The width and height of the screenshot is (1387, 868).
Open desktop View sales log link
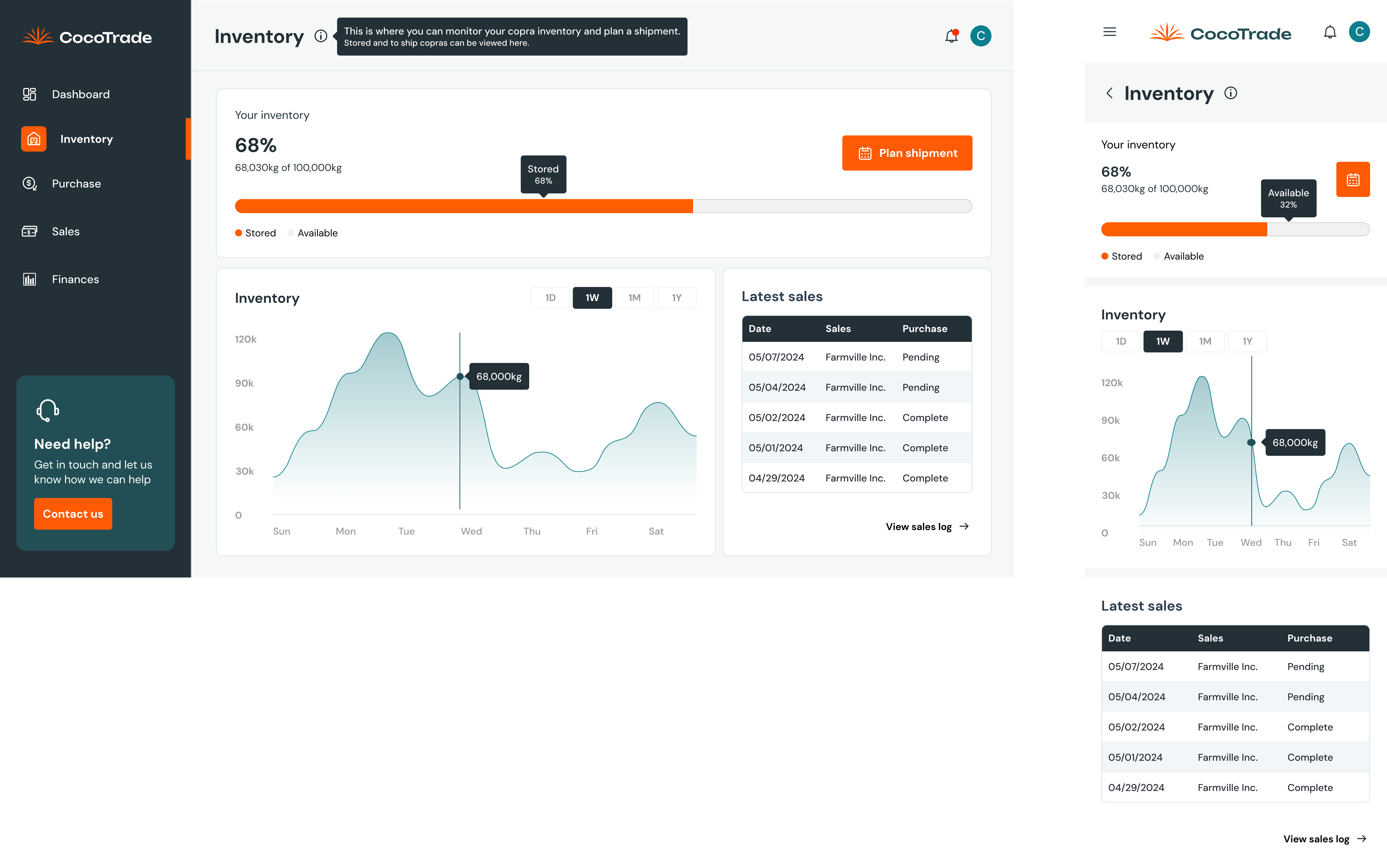click(x=927, y=526)
